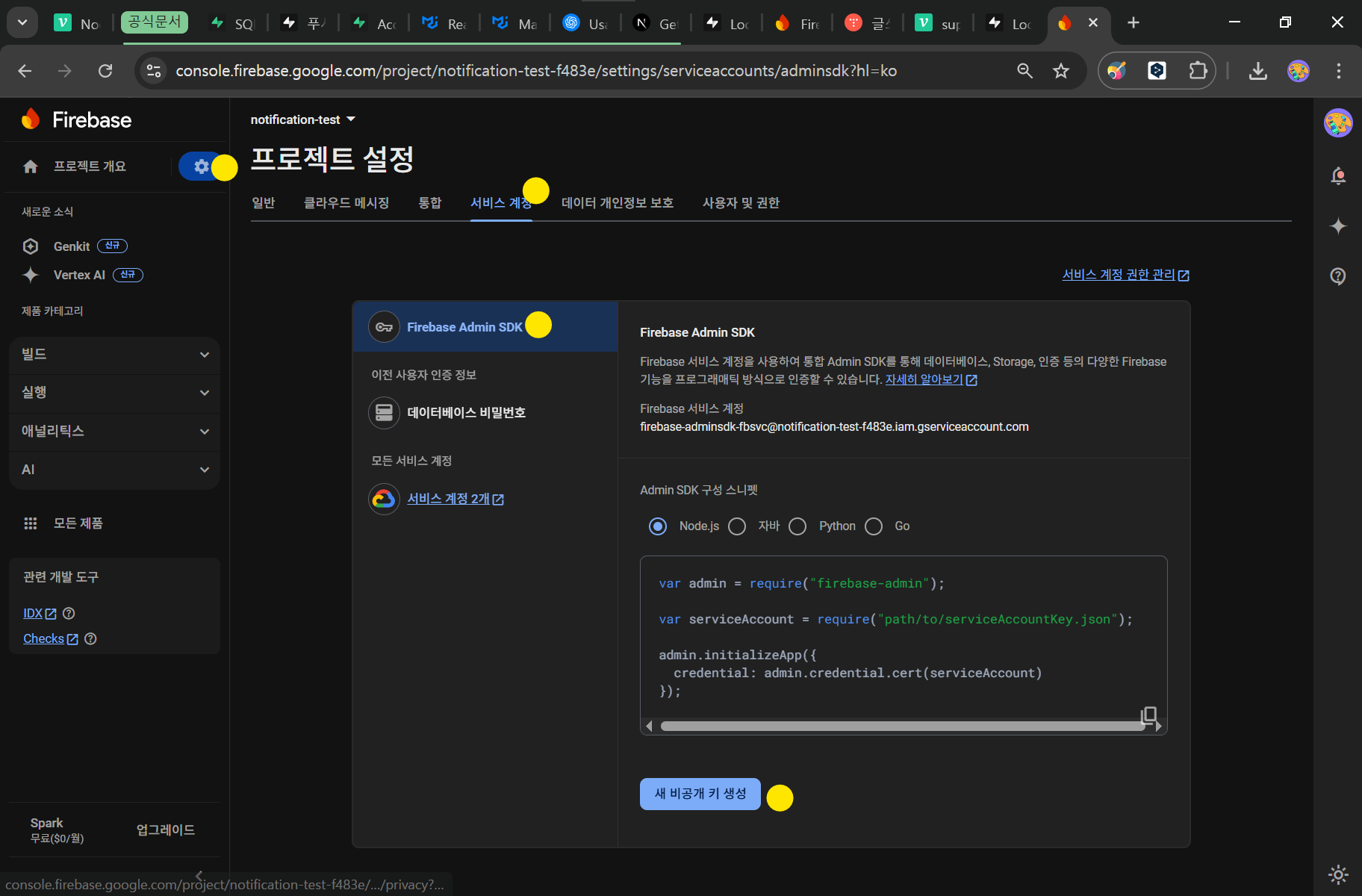The width and height of the screenshot is (1362, 896).
Task: Open browser downloads icon
Action: [x=1258, y=71]
